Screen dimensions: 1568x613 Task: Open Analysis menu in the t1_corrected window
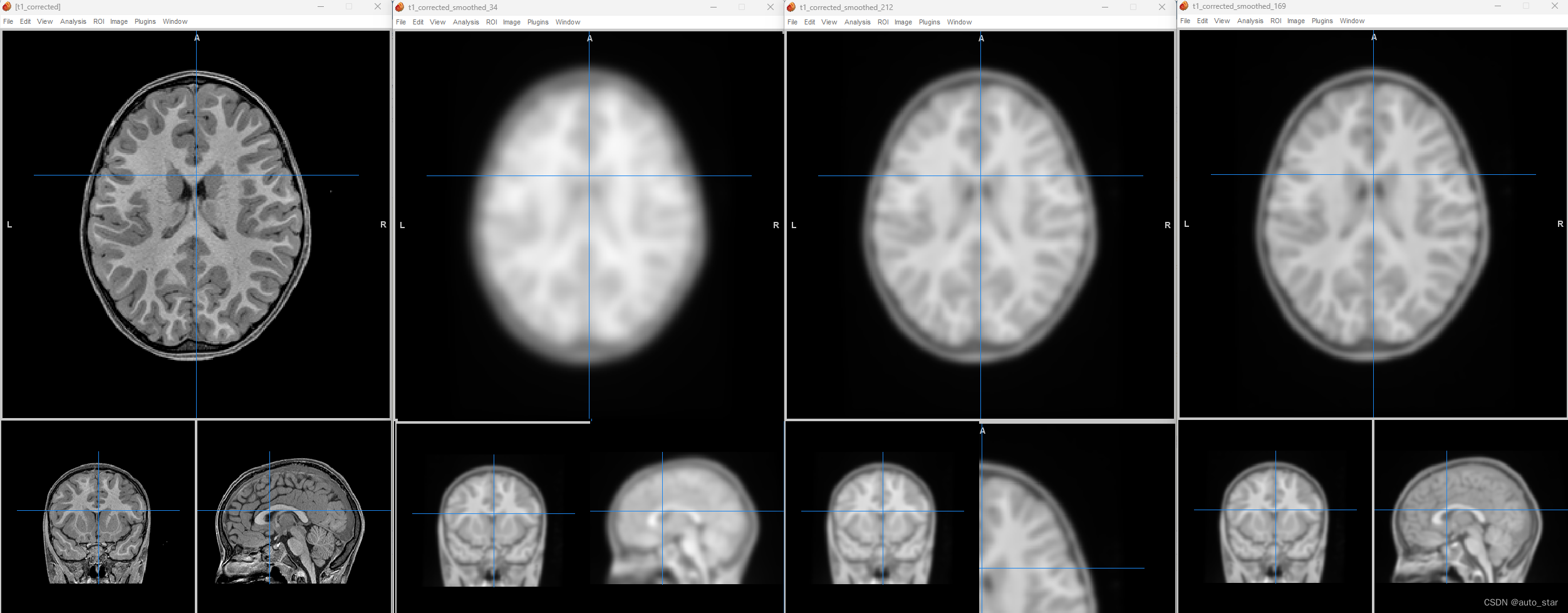click(x=73, y=21)
